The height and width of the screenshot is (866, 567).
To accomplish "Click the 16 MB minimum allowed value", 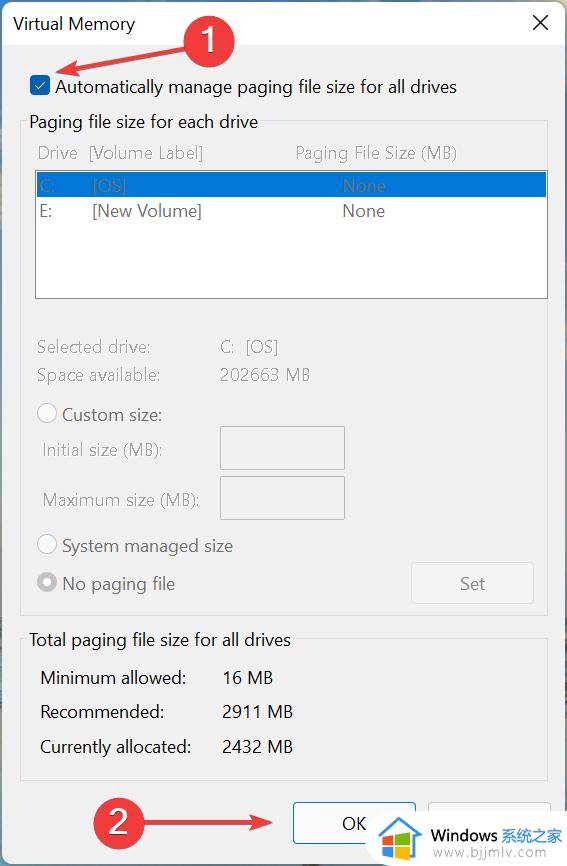I will 248,678.
